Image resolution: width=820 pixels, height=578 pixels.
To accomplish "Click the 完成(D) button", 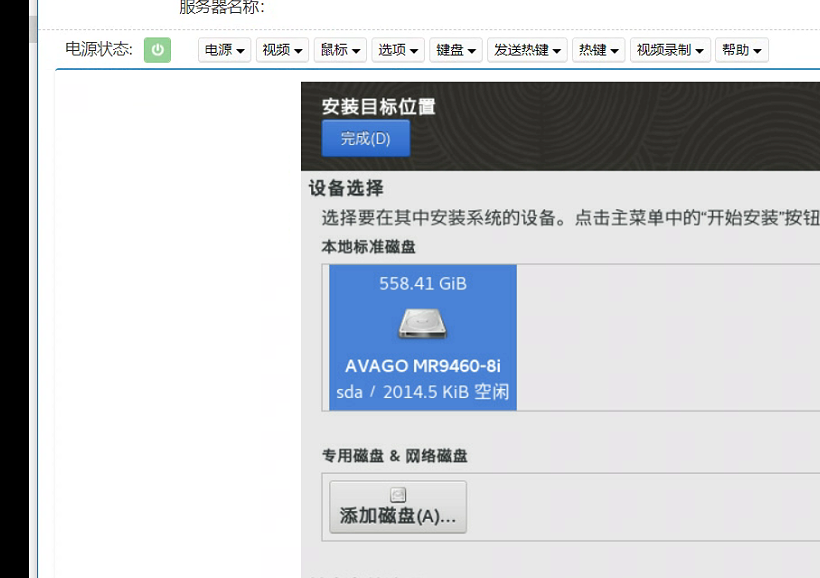I will tap(366, 139).
